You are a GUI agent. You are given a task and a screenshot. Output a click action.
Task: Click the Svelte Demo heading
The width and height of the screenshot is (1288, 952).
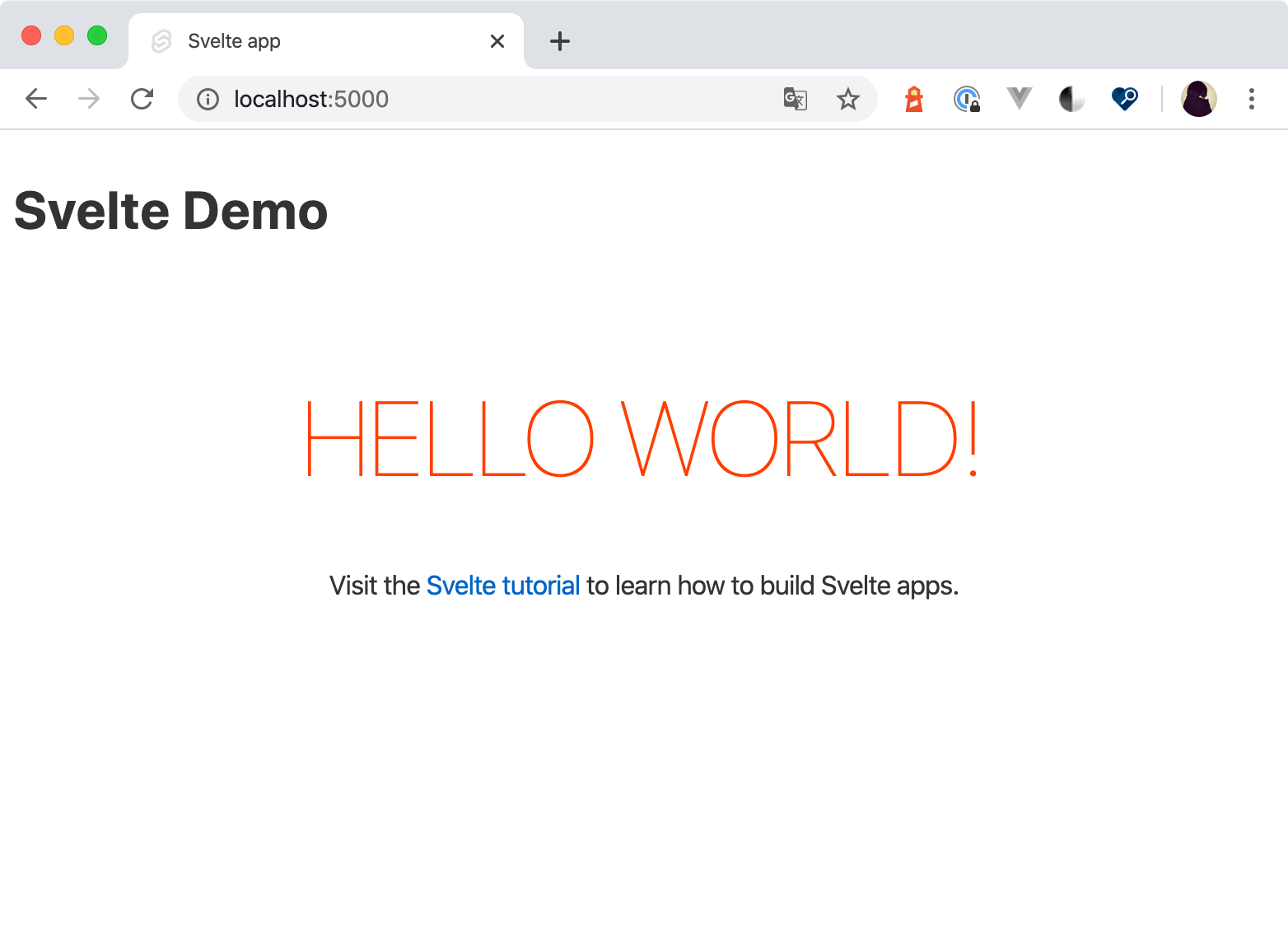click(171, 211)
